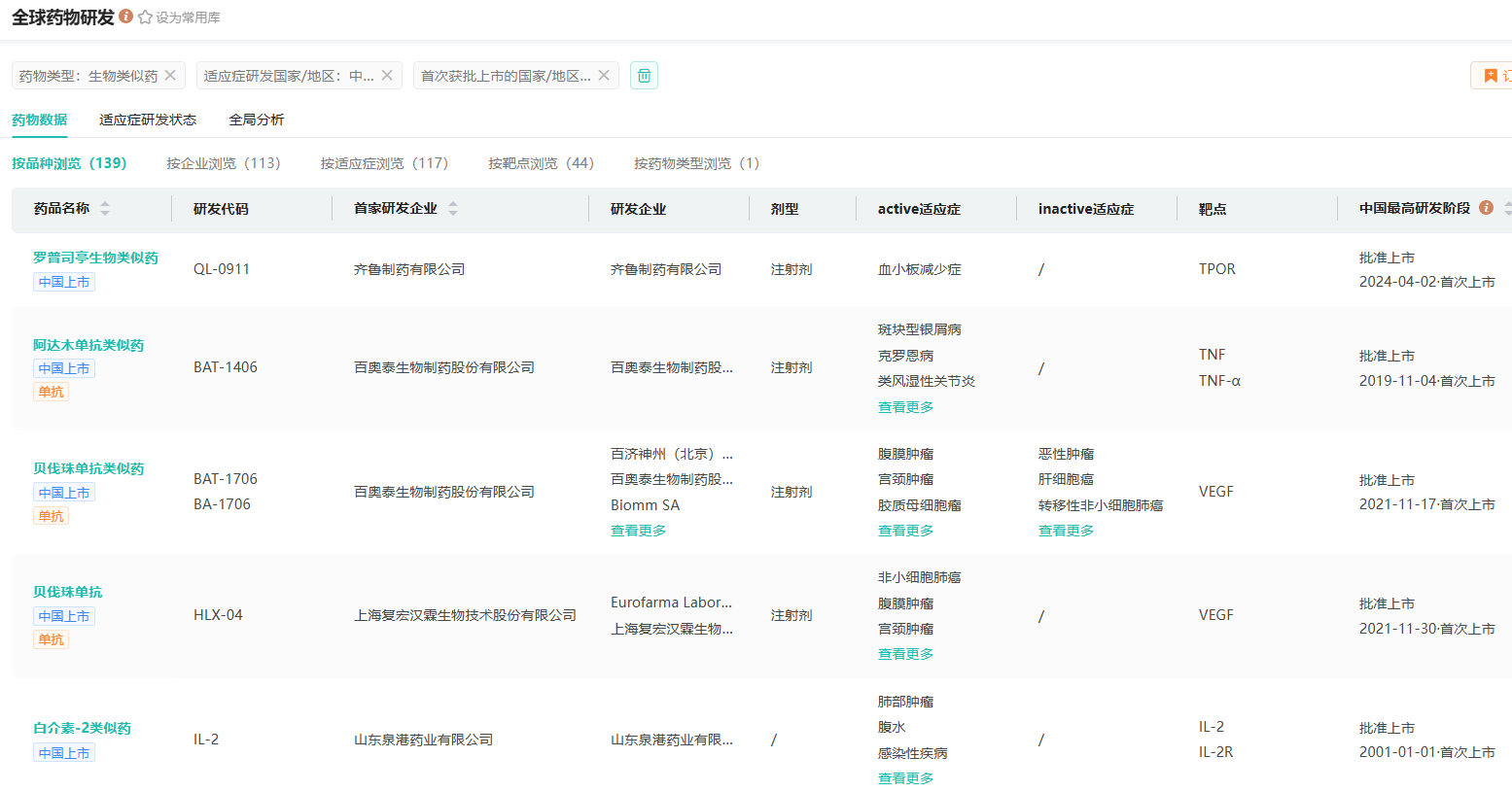This screenshot has height=792, width=1512.
Task: Click the info icon beside 全球药物研发 title
Action: click(126, 17)
